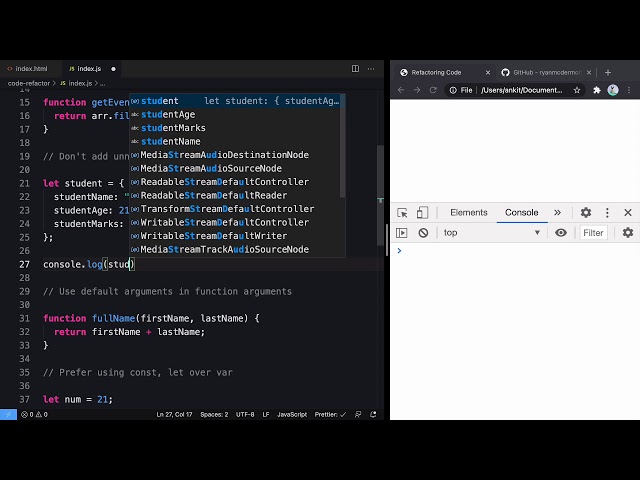The width and height of the screenshot is (640, 480).
Task: Open DevTools customize three-dot menu
Action: point(607,213)
